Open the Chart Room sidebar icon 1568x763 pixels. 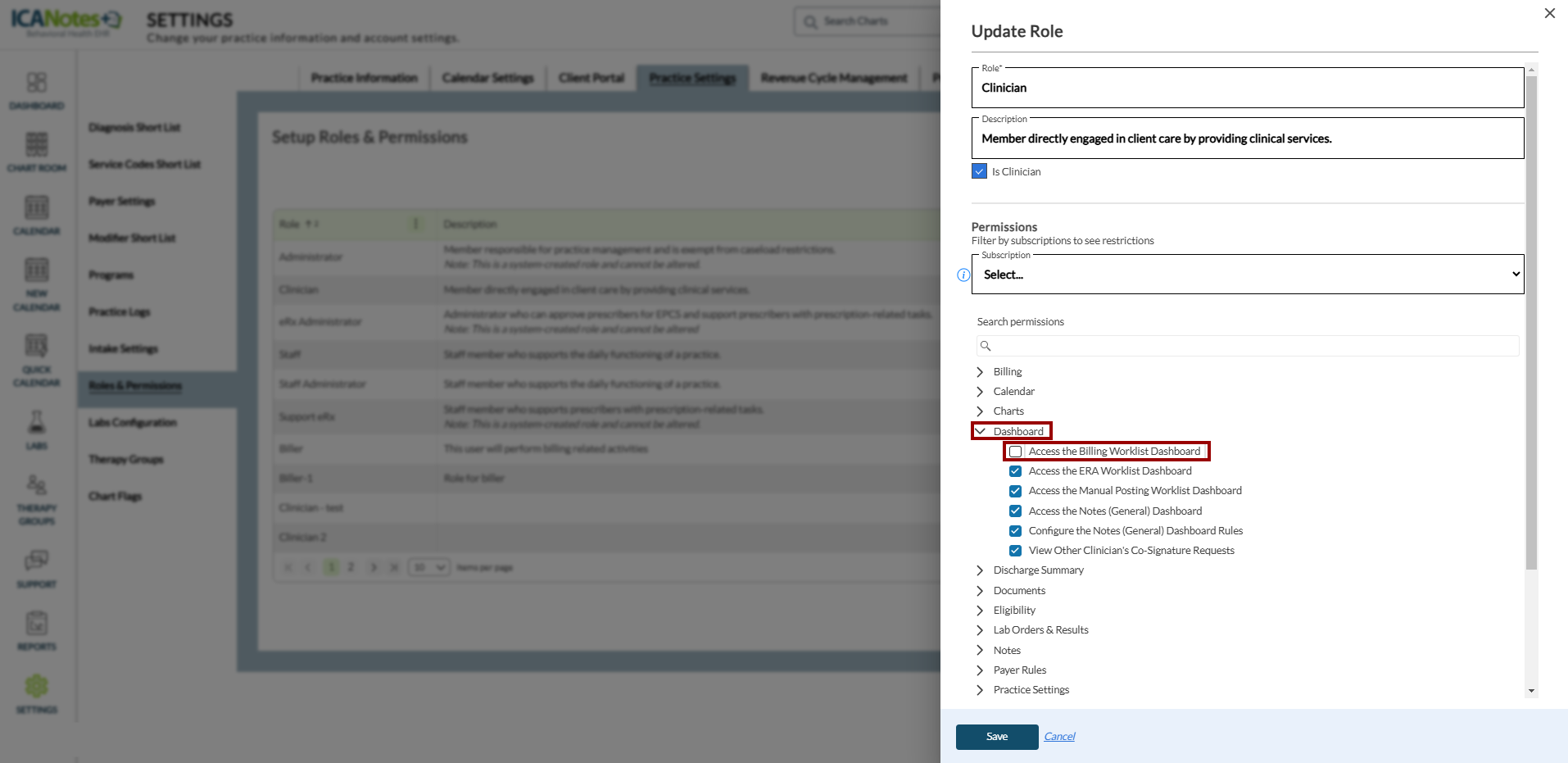(37, 145)
